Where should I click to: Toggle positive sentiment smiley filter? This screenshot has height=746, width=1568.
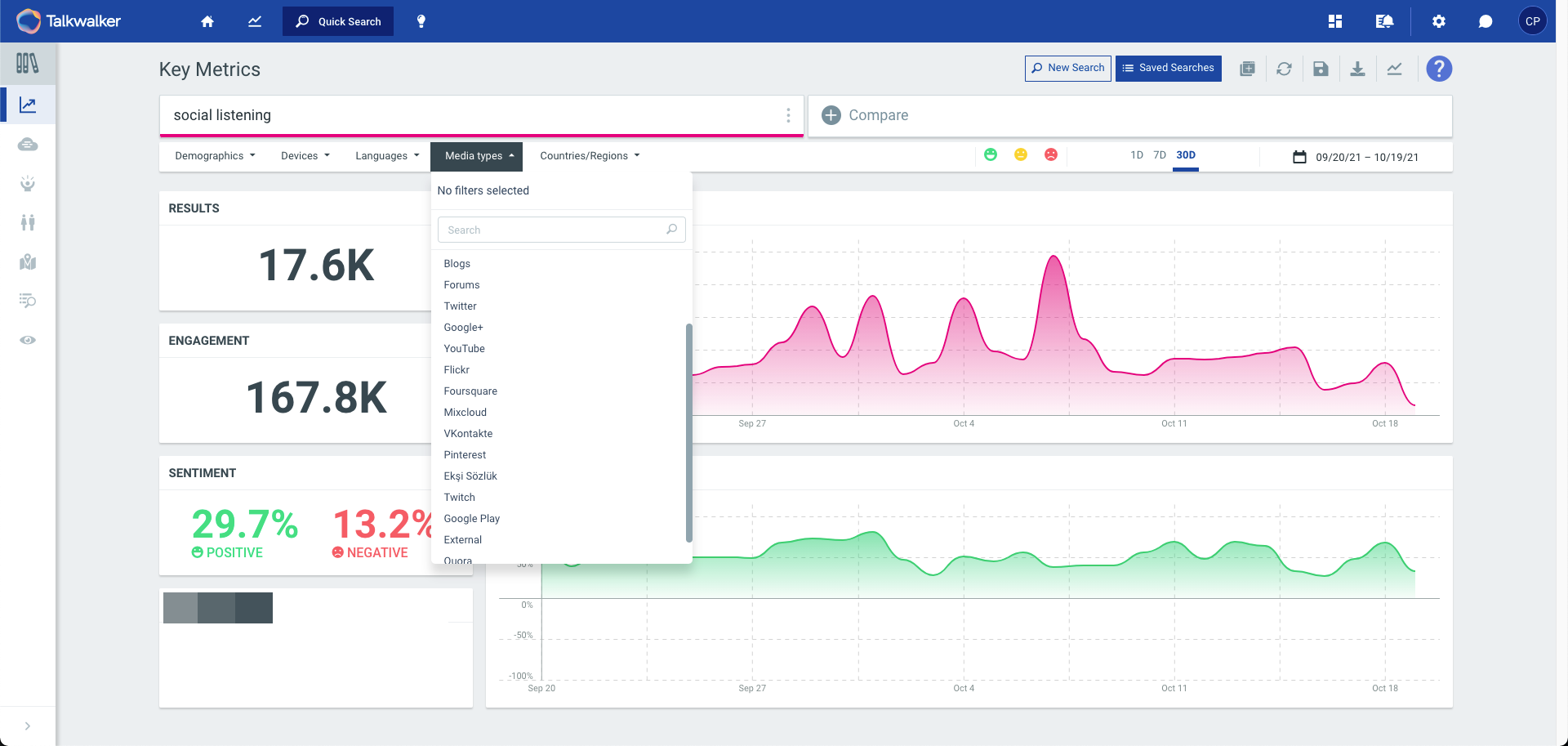point(991,154)
